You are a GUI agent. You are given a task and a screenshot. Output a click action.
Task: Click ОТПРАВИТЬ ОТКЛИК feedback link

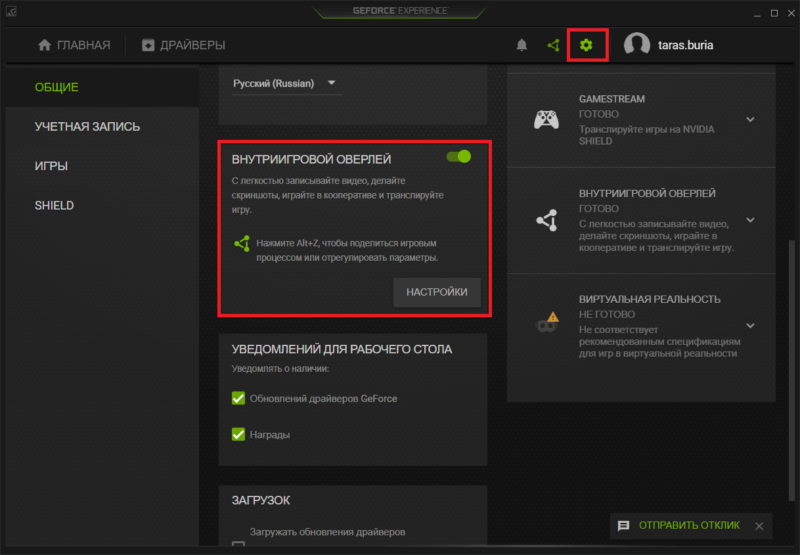[x=689, y=525]
